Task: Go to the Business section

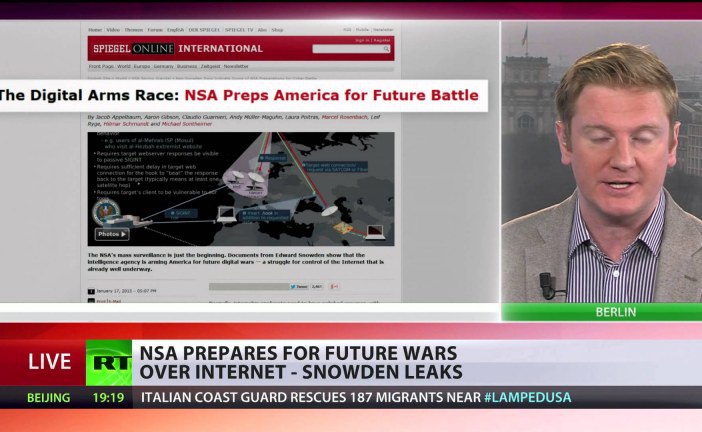Action: pos(187,66)
